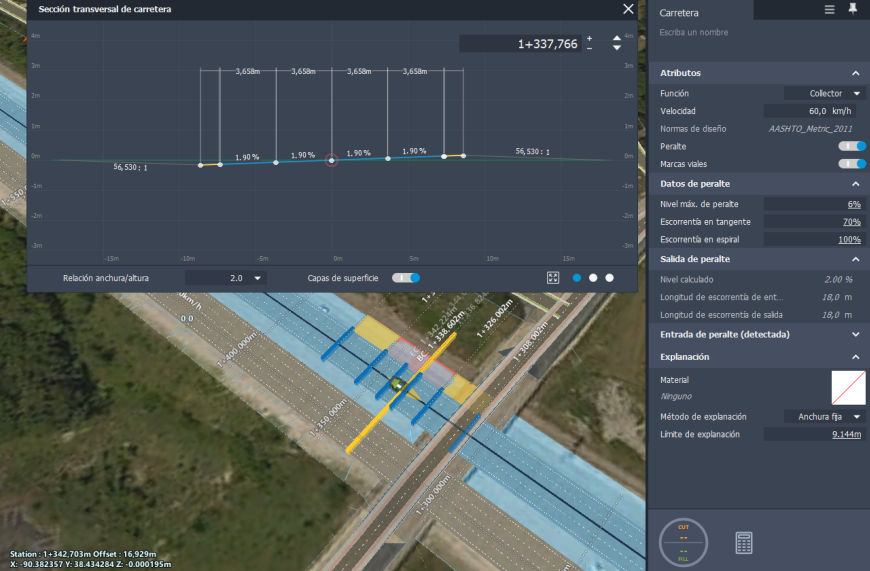Image resolution: width=870 pixels, height=571 pixels.
Task: Toggle the Peralte switch
Action: tap(852, 146)
